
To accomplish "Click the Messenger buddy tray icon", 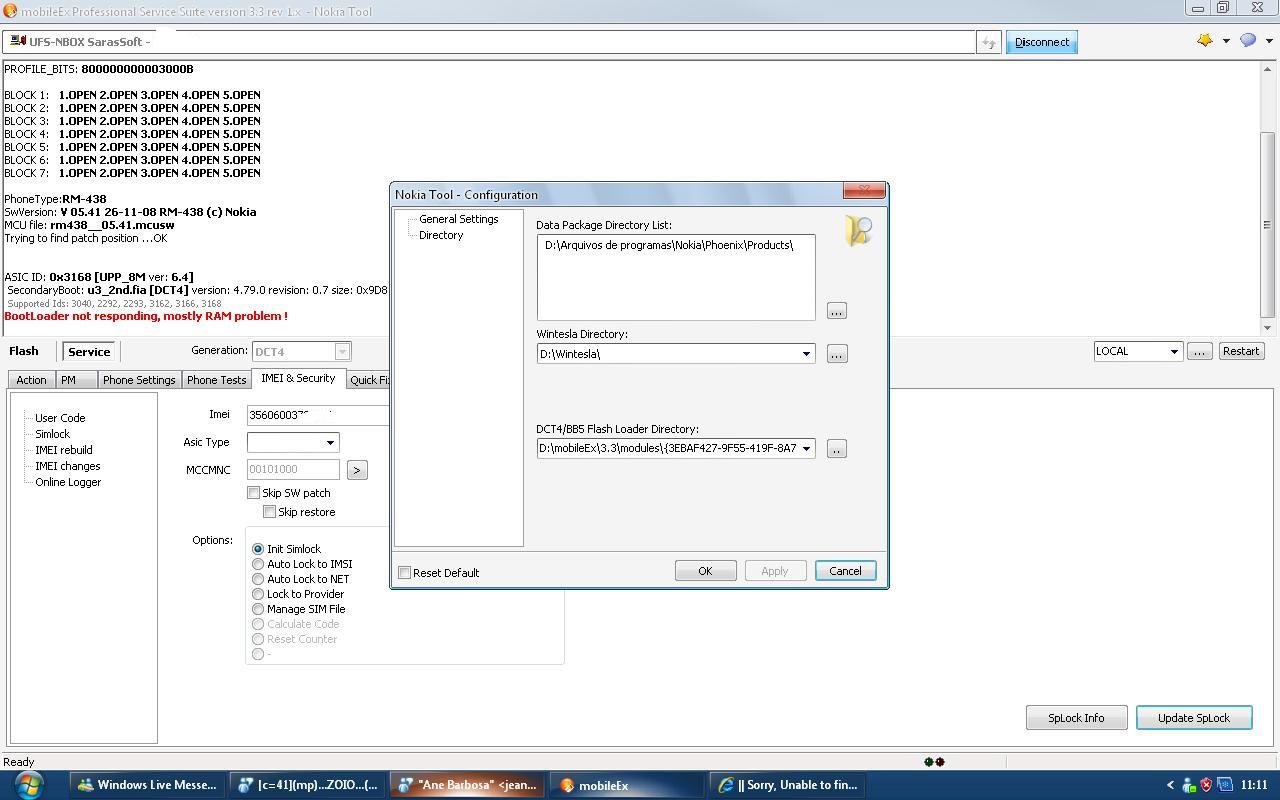I will tap(1188, 785).
